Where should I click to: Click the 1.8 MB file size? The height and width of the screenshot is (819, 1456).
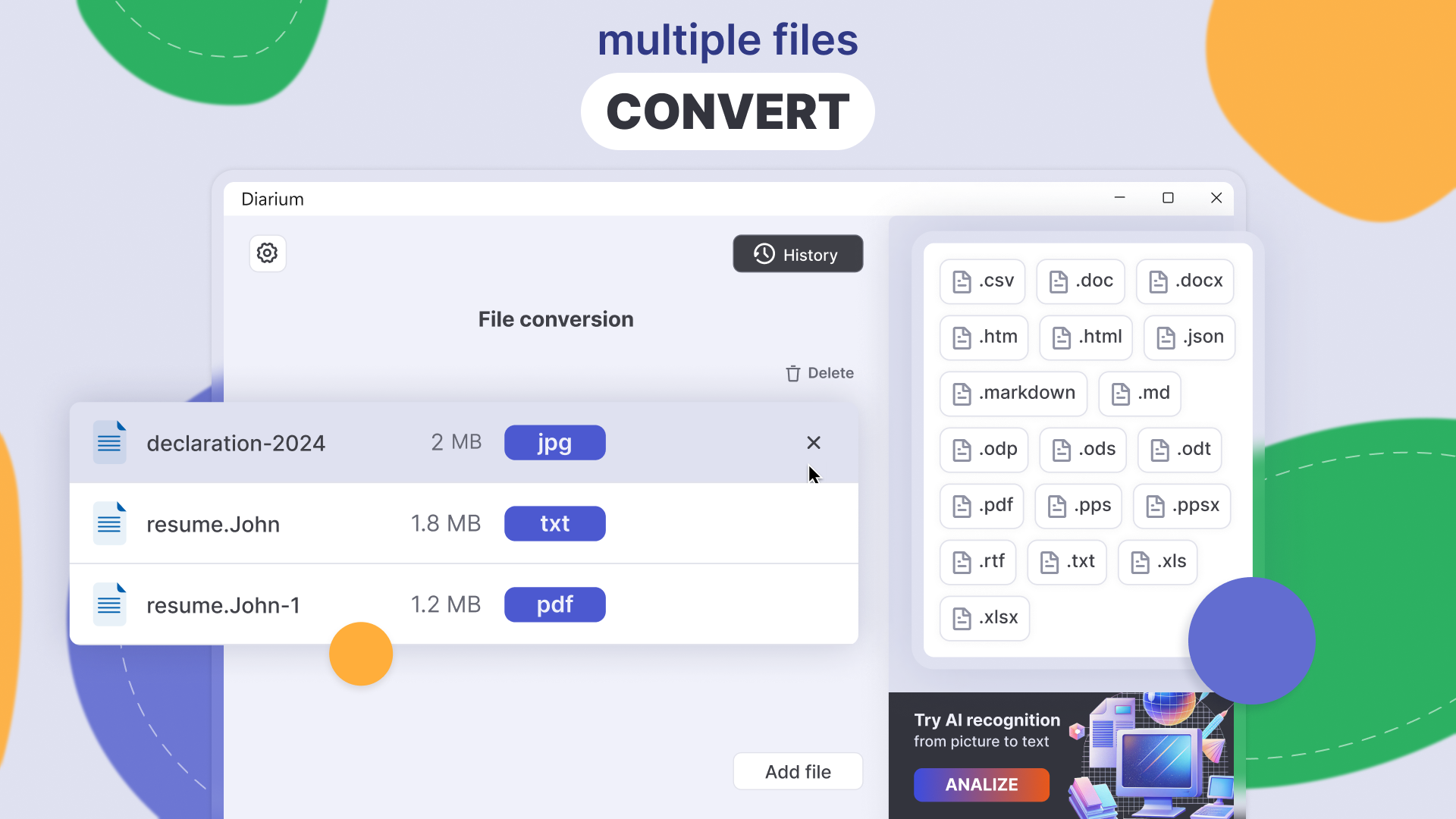tap(446, 523)
